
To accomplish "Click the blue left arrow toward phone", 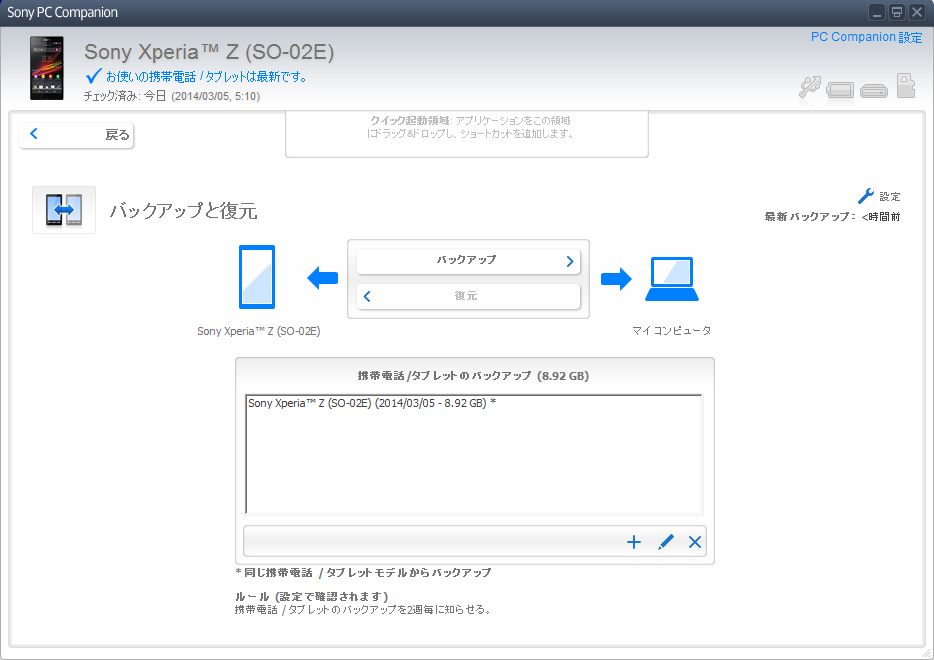I will tap(322, 278).
